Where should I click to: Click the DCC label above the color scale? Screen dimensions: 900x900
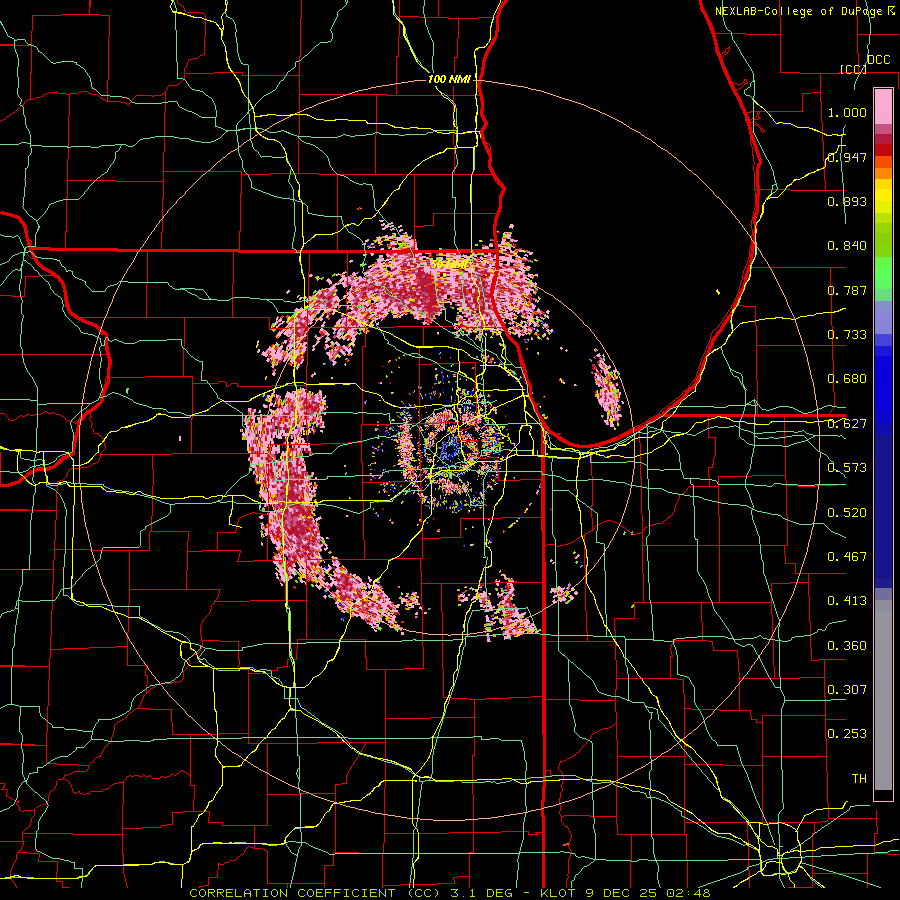pyautogui.click(x=879, y=60)
